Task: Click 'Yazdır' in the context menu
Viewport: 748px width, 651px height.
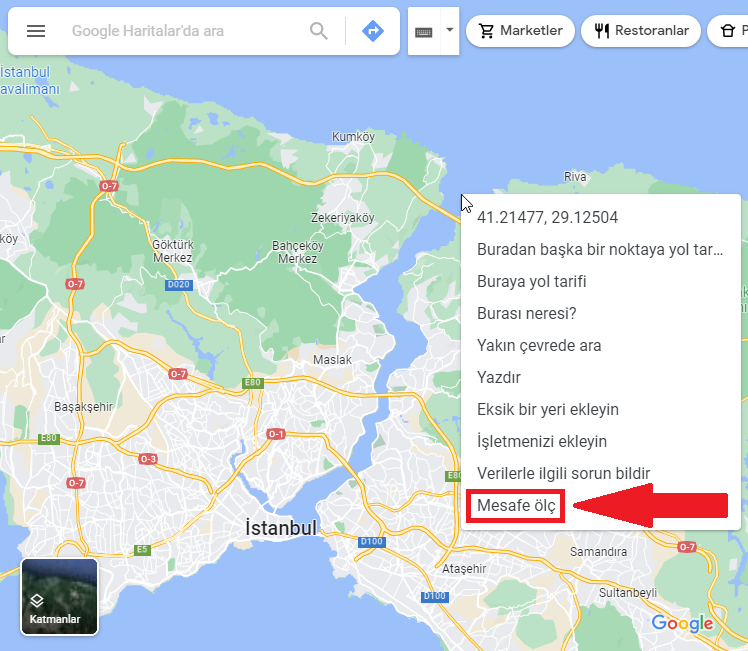Action: pos(600,377)
